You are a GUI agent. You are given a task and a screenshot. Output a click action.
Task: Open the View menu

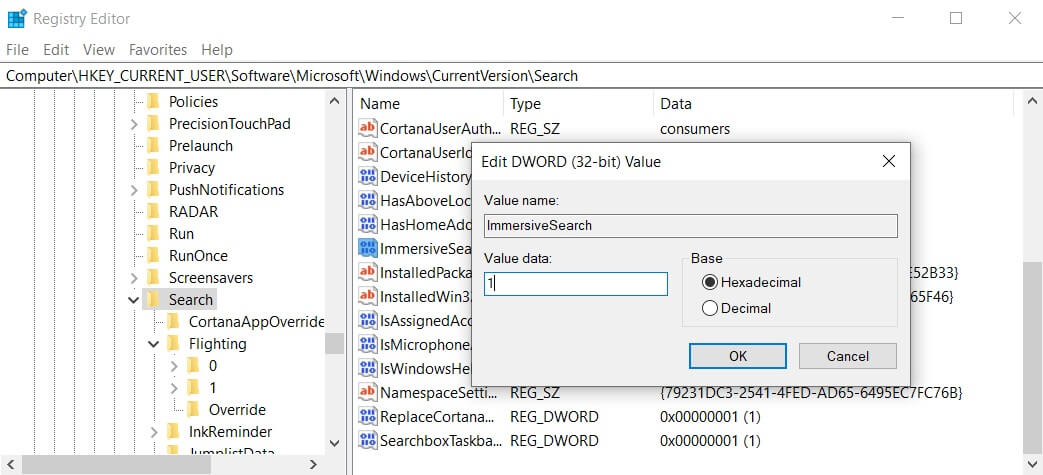click(x=99, y=50)
